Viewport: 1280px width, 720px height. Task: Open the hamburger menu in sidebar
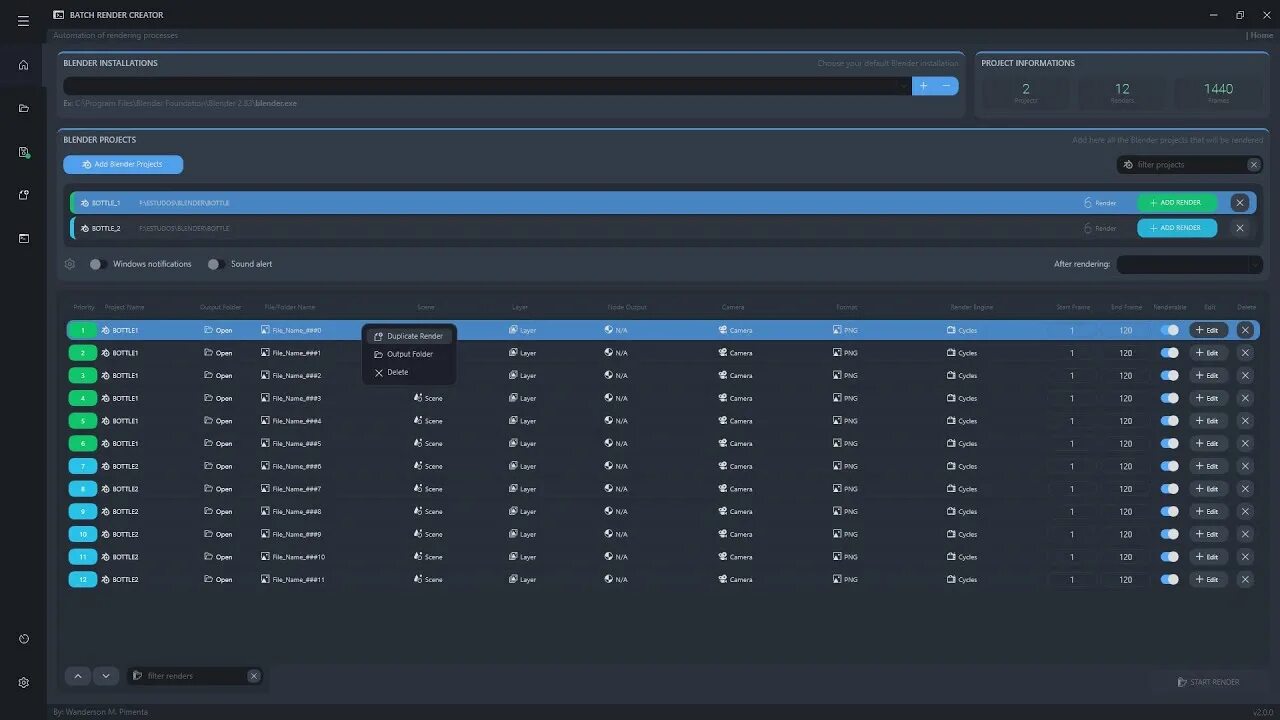click(23, 21)
